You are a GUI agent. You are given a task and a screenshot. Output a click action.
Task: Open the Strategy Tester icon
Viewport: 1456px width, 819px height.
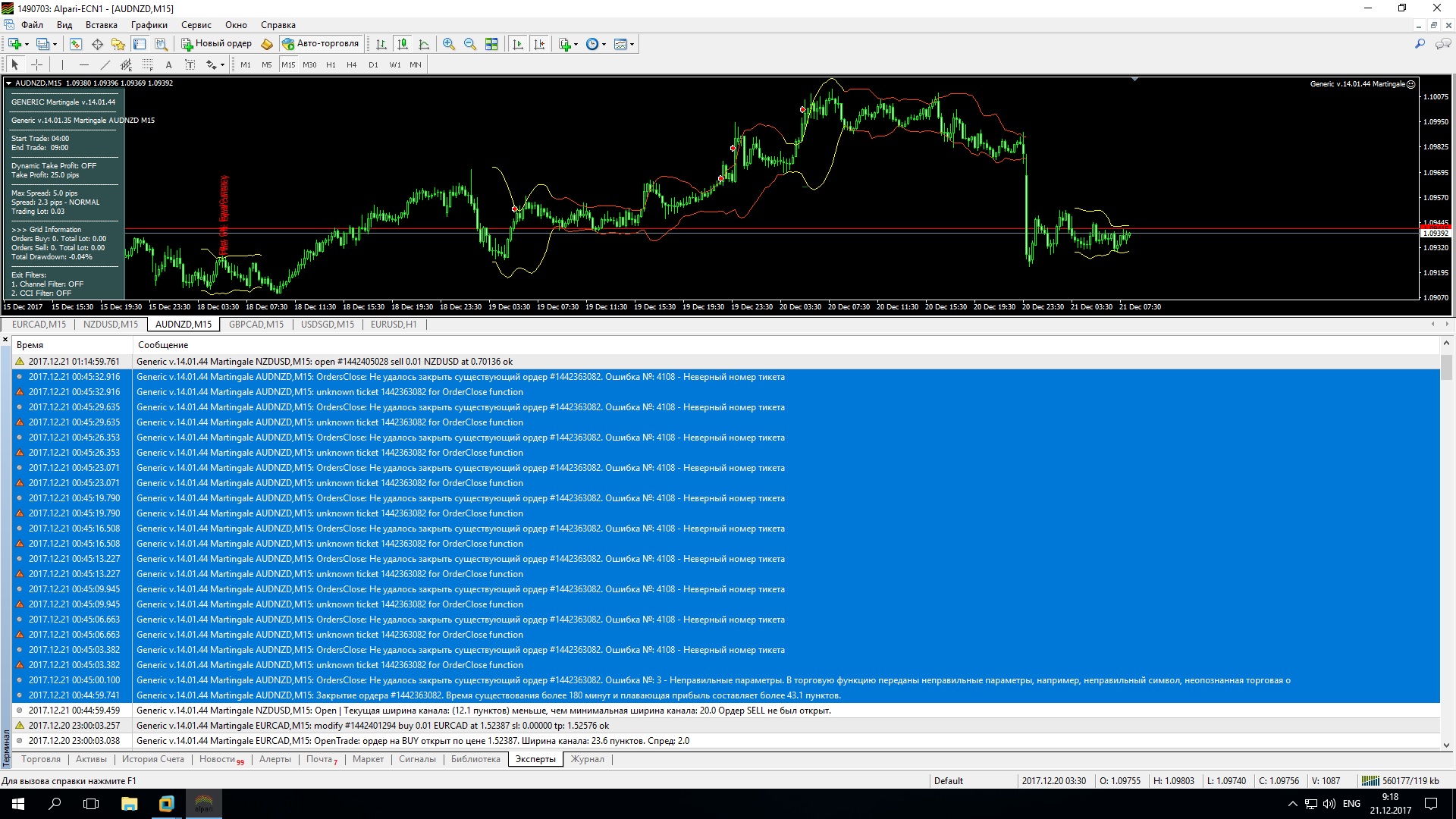point(161,44)
